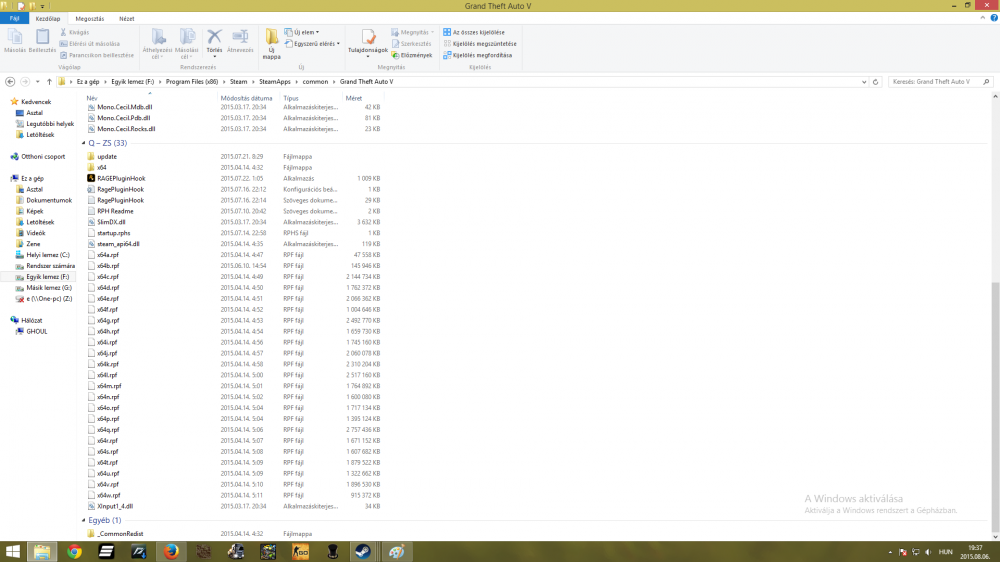
Task: Switch to the Megosztás ribbon tab
Action: click(89, 18)
